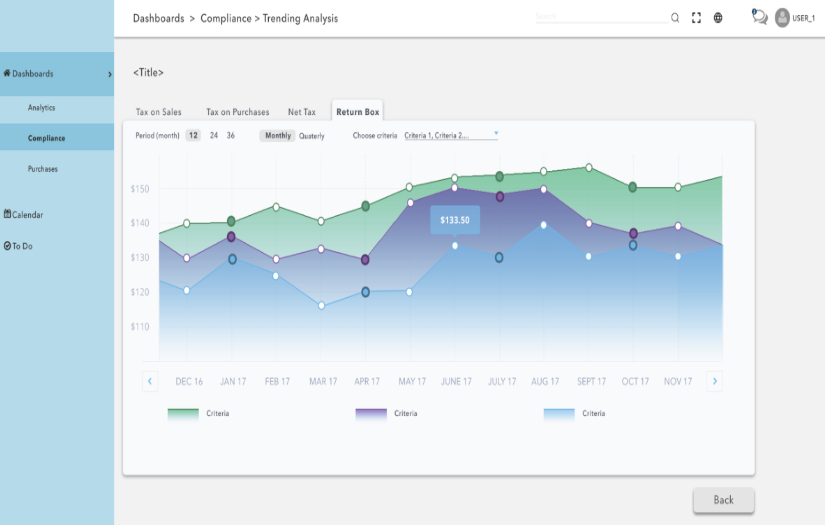Switch to Quarterly view
Viewport: 825px width, 525px height.
pyautogui.click(x=311, y=136)
